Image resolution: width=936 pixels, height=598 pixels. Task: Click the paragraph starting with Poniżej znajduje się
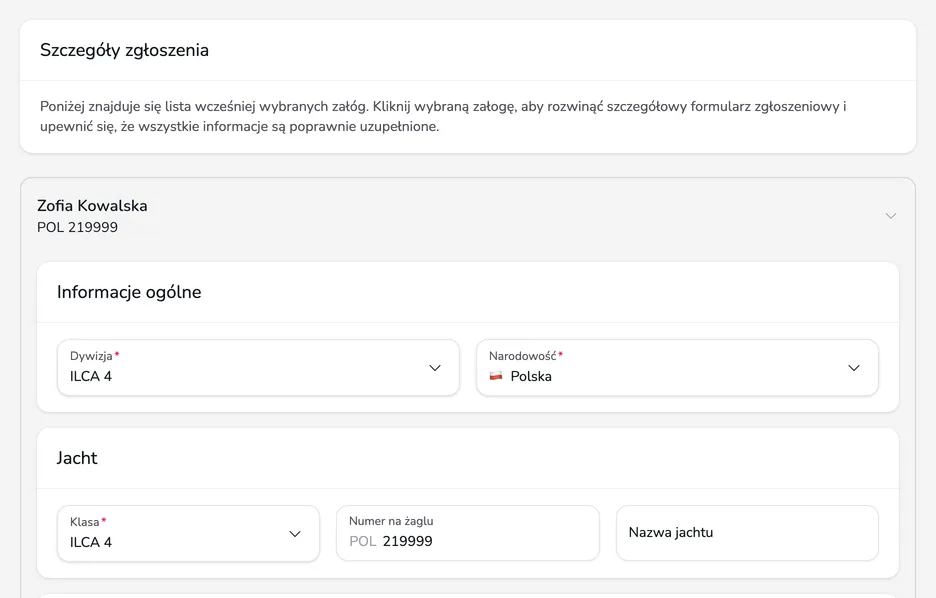(x=443, y=116)
